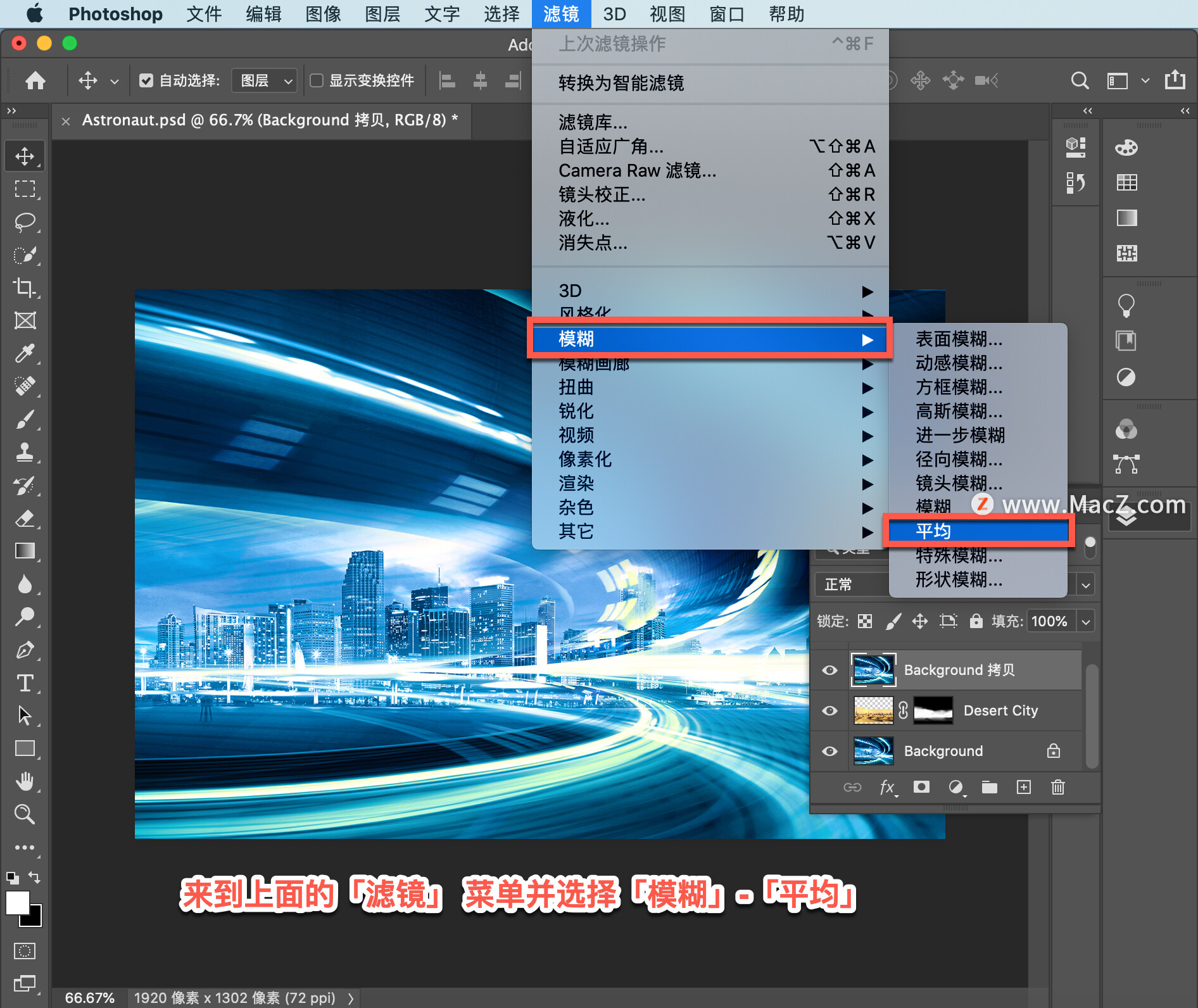Click the foreground color swatch
The image size is (1198, 1008).
coord(16,902)
